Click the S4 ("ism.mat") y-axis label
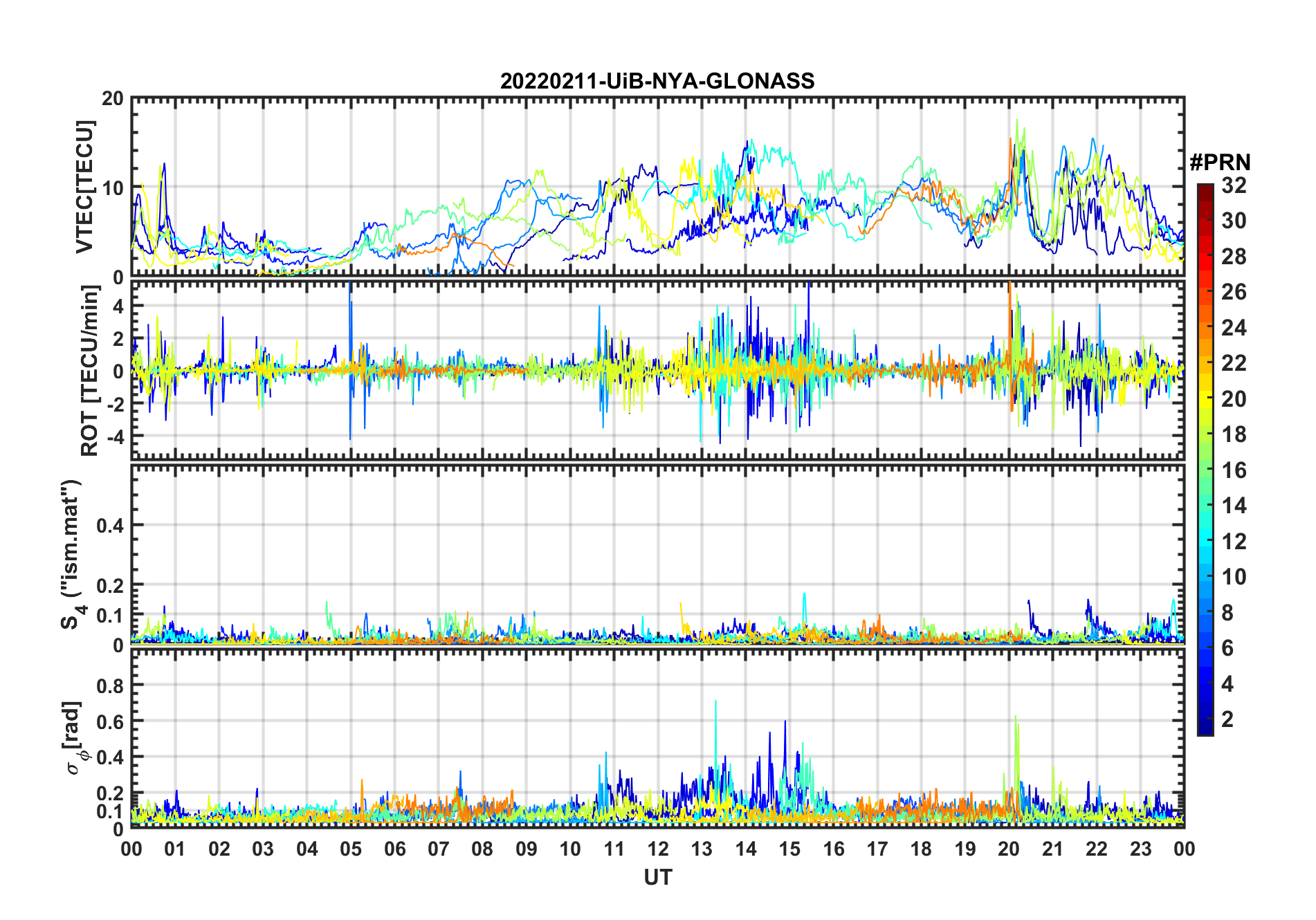This screenshot has height=920, width=1316. point(71,555)
